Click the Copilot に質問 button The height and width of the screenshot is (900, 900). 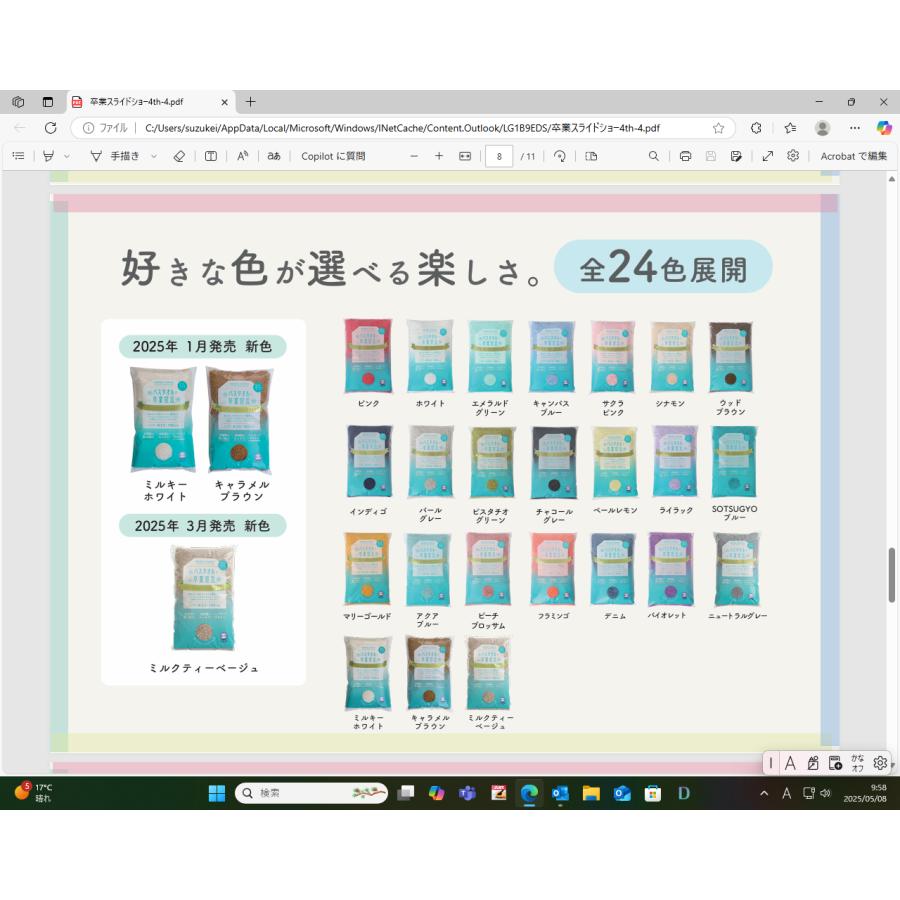click(333, 156)
